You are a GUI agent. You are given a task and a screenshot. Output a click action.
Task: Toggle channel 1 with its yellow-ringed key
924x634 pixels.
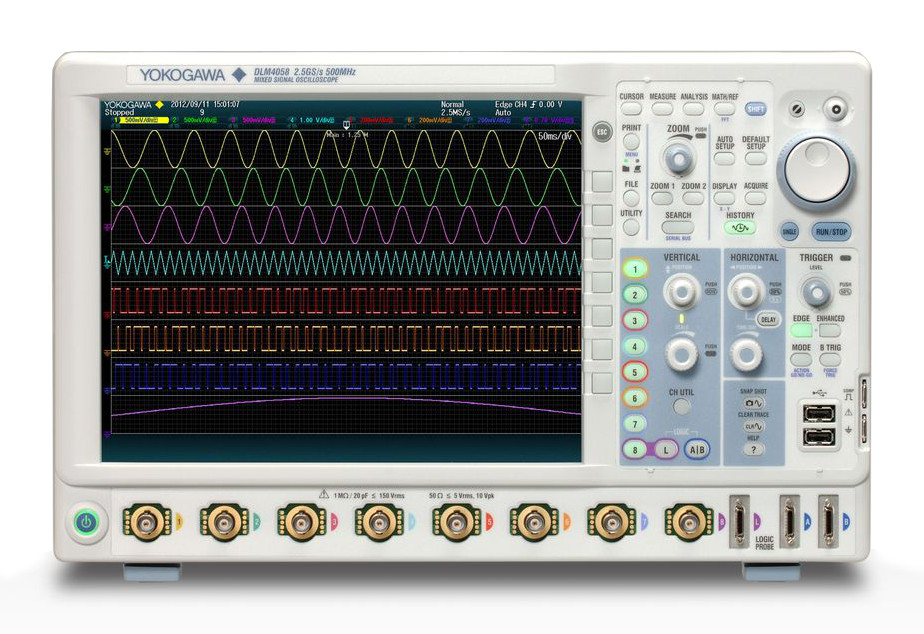point(635,269)
